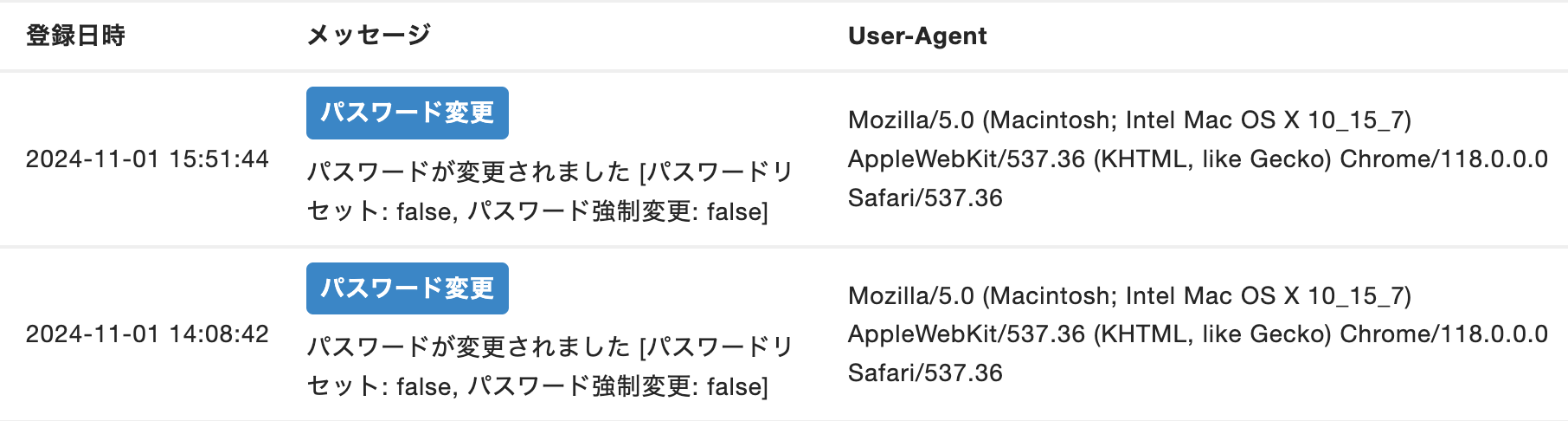
Task: Click the 登録日時 column header
Action: [x=75, y=36]
